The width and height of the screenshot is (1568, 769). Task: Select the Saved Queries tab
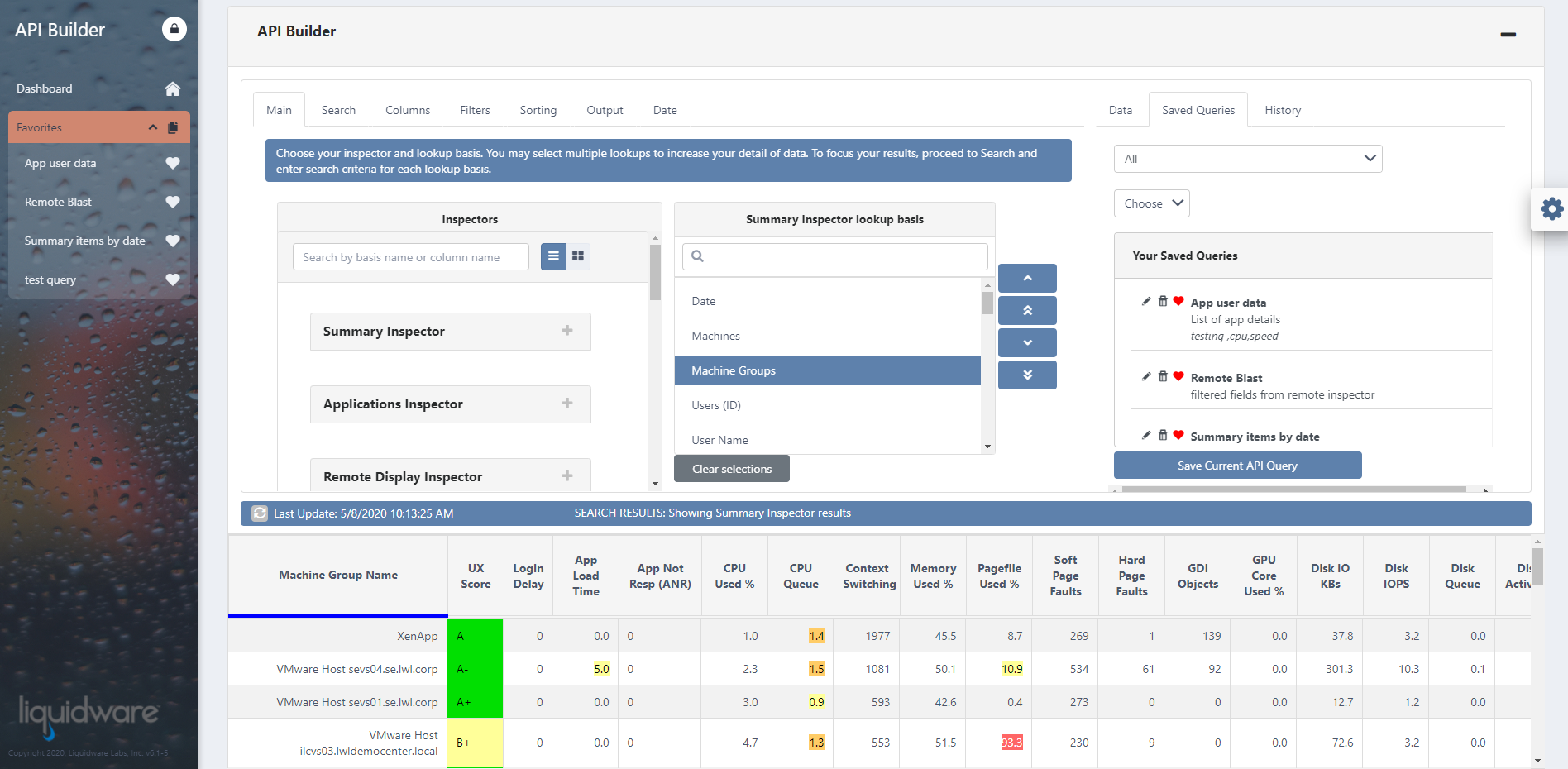1198,110
